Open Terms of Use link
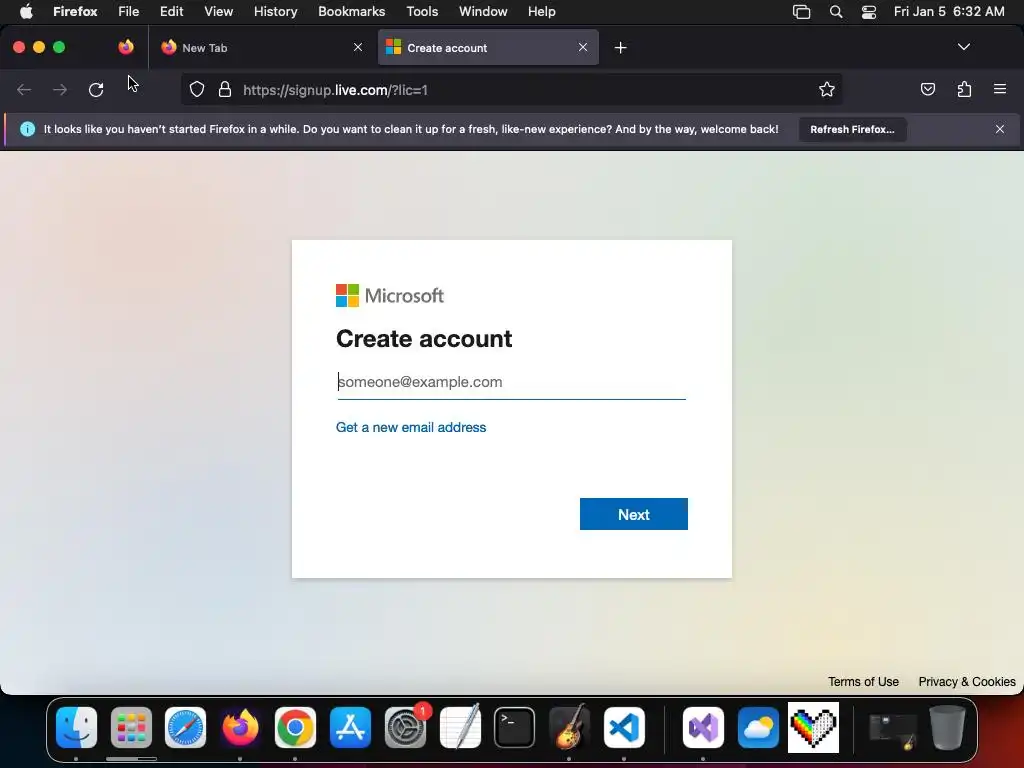 click(x=863, y=682)
